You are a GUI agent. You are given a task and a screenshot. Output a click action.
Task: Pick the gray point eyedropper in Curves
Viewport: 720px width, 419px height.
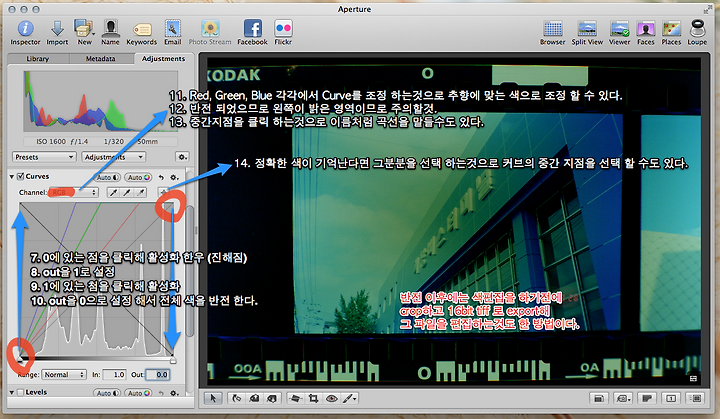pyautogui.click(x=127, y=193)
